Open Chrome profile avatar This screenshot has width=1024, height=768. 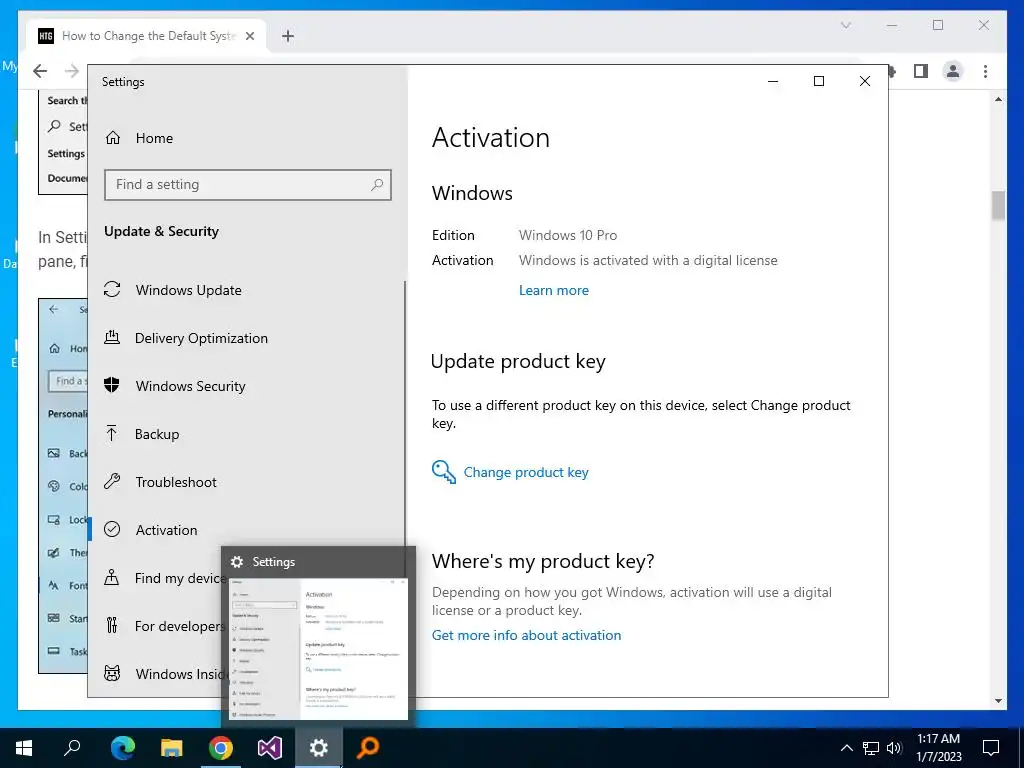[x=953, y=71]
